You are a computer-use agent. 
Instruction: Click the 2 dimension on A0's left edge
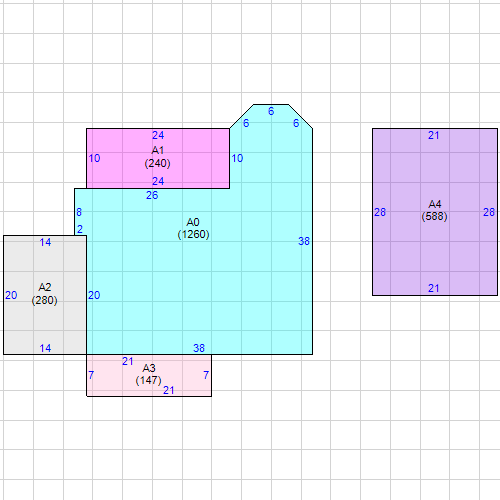click(80, 229)
